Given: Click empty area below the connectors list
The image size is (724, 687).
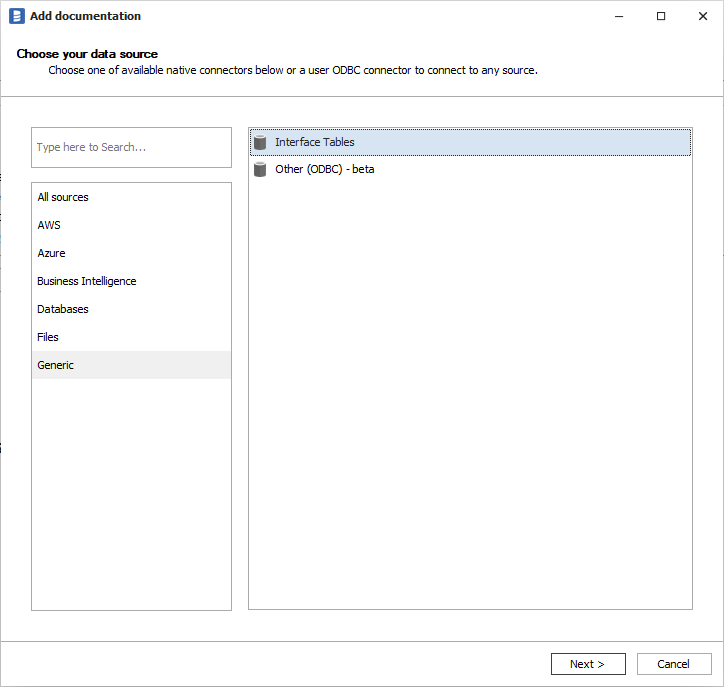Looking at the screenshot, I should point(470,400).
